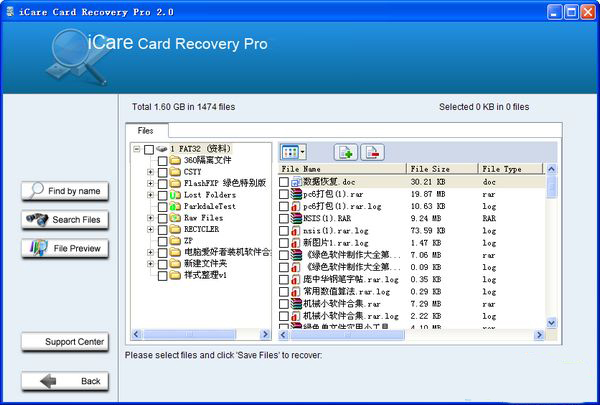Expand the Lost Folders node
The image size is (600, 405).
pos(150,195)
